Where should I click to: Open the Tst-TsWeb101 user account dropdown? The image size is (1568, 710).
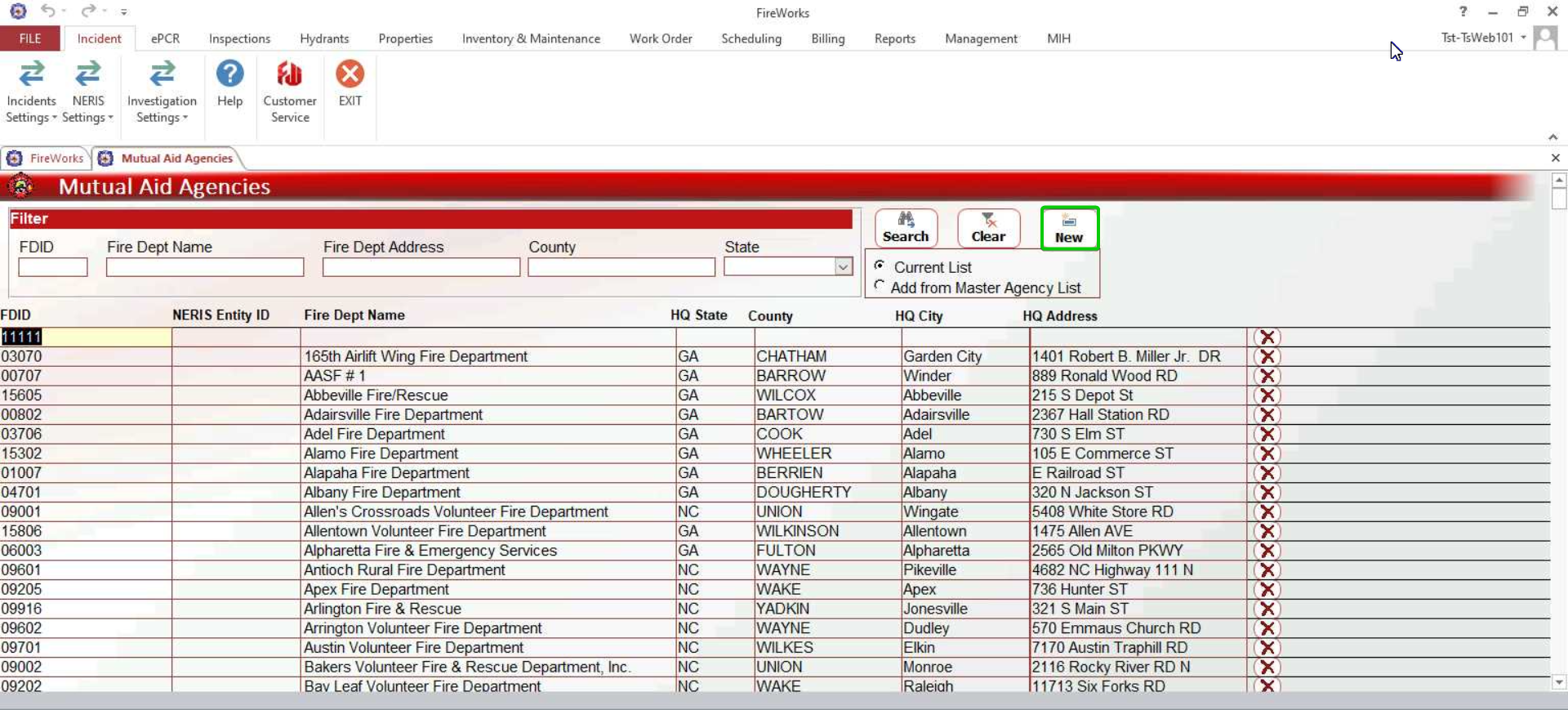click(1523, 38)
